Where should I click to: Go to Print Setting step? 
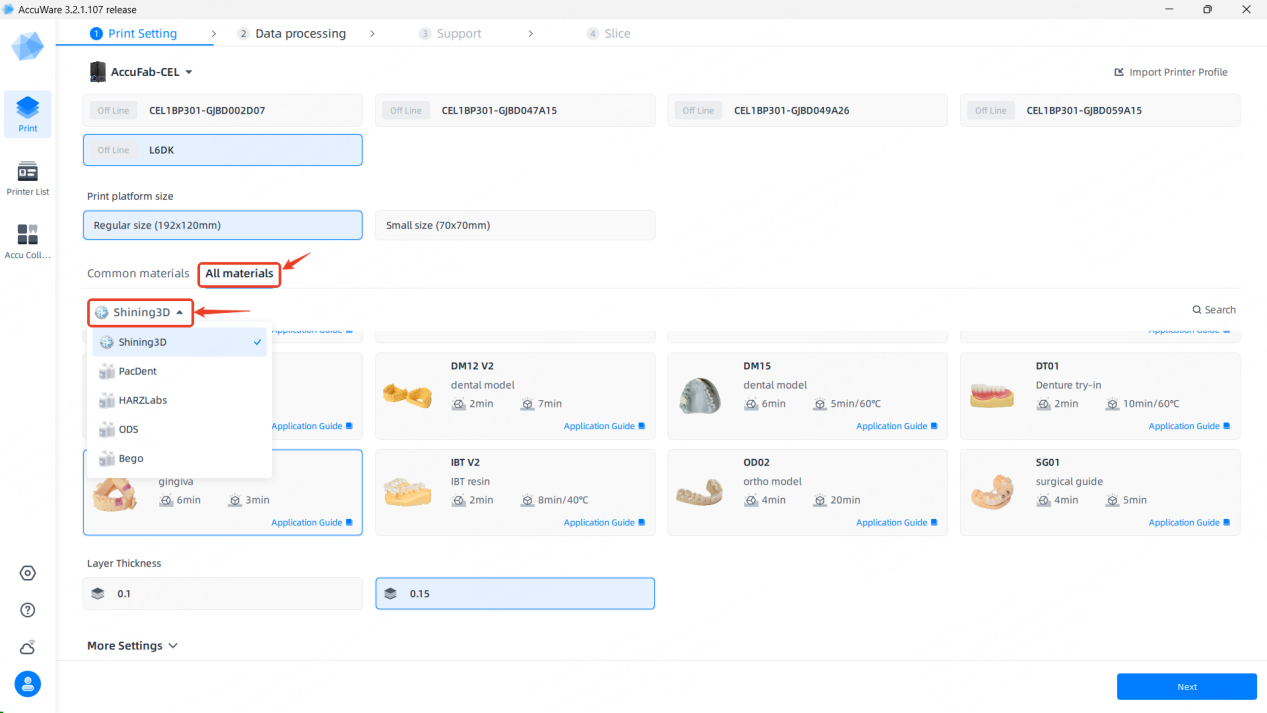[133, 33]
